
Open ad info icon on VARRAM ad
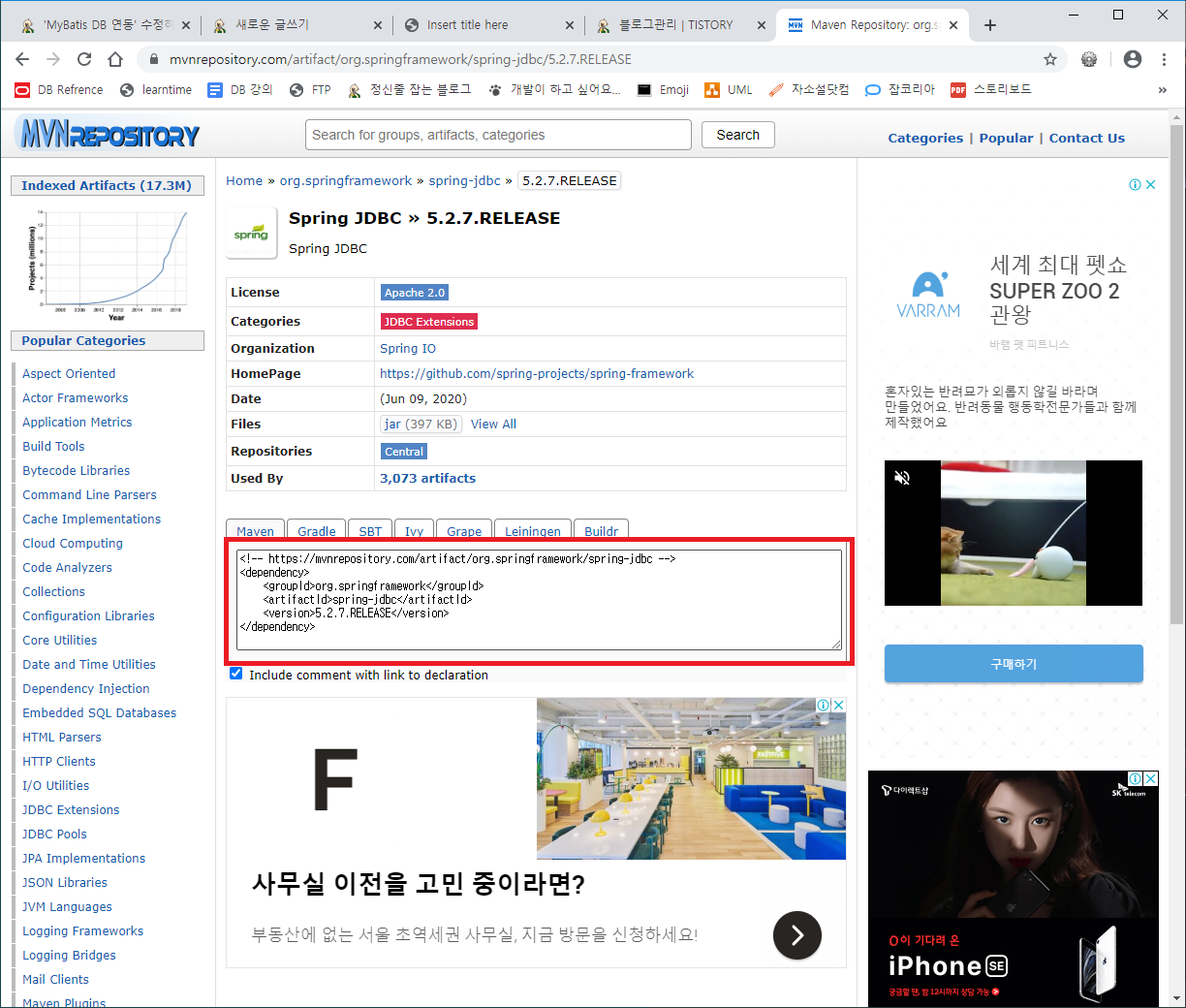click(x=1135, y=184)
